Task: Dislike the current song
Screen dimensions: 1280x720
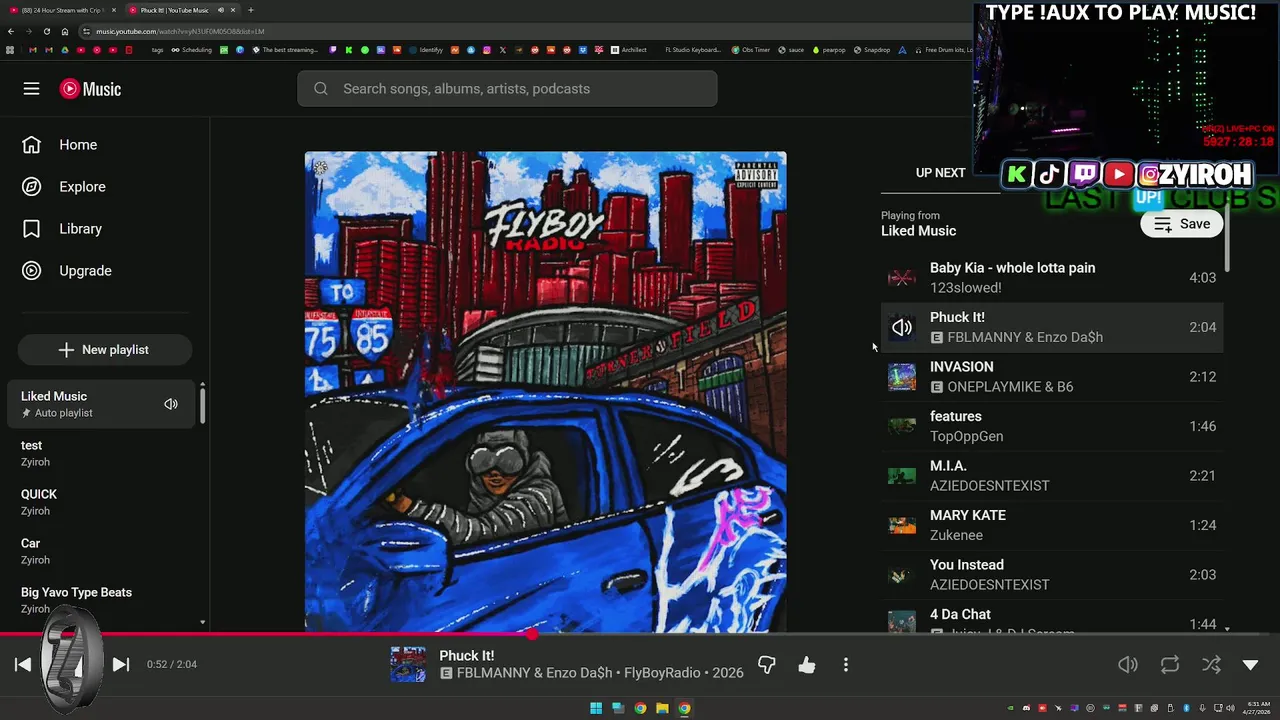Action: point(767,665)
